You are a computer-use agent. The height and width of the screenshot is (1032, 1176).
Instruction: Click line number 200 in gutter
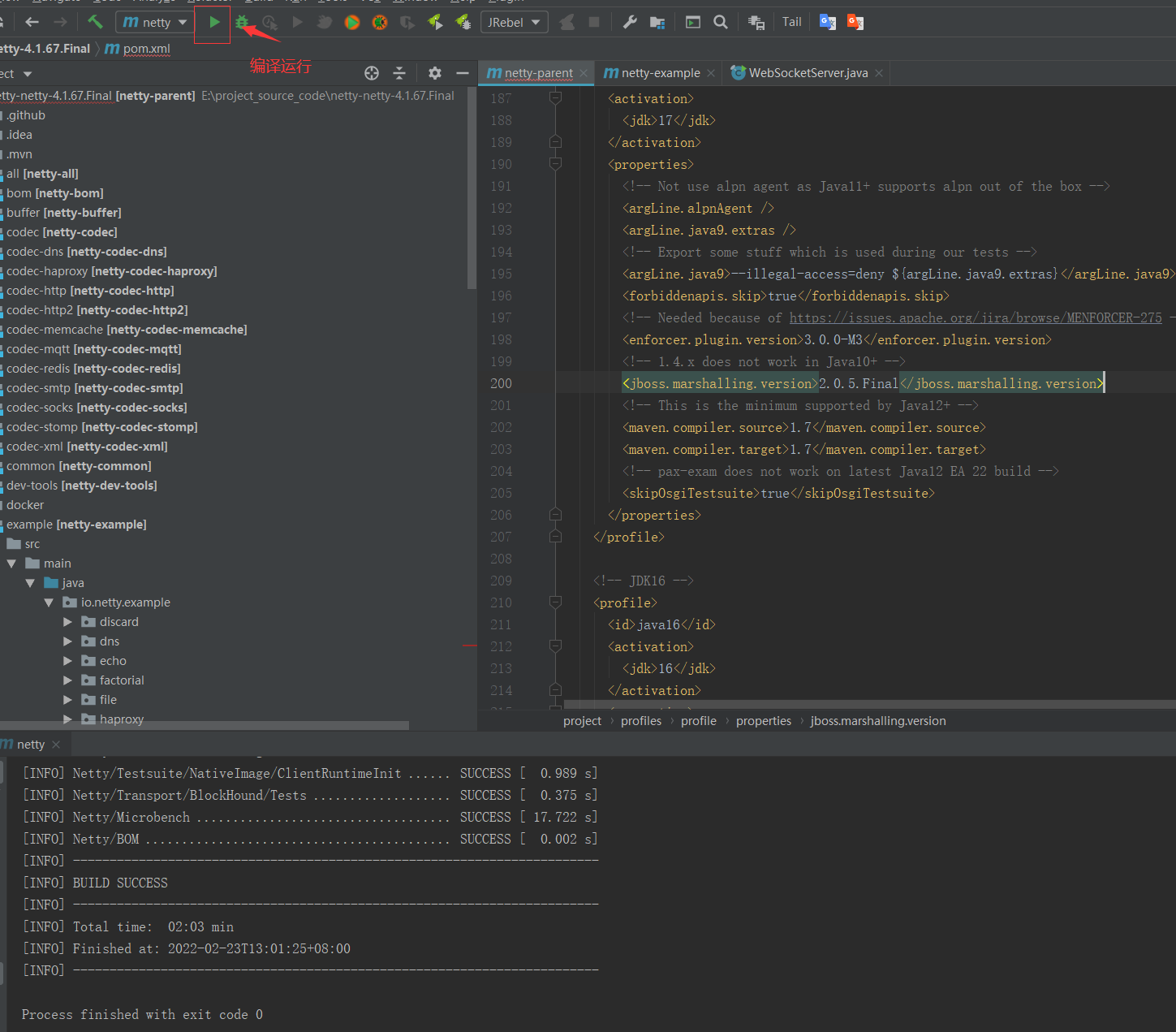tap(501, 383)
